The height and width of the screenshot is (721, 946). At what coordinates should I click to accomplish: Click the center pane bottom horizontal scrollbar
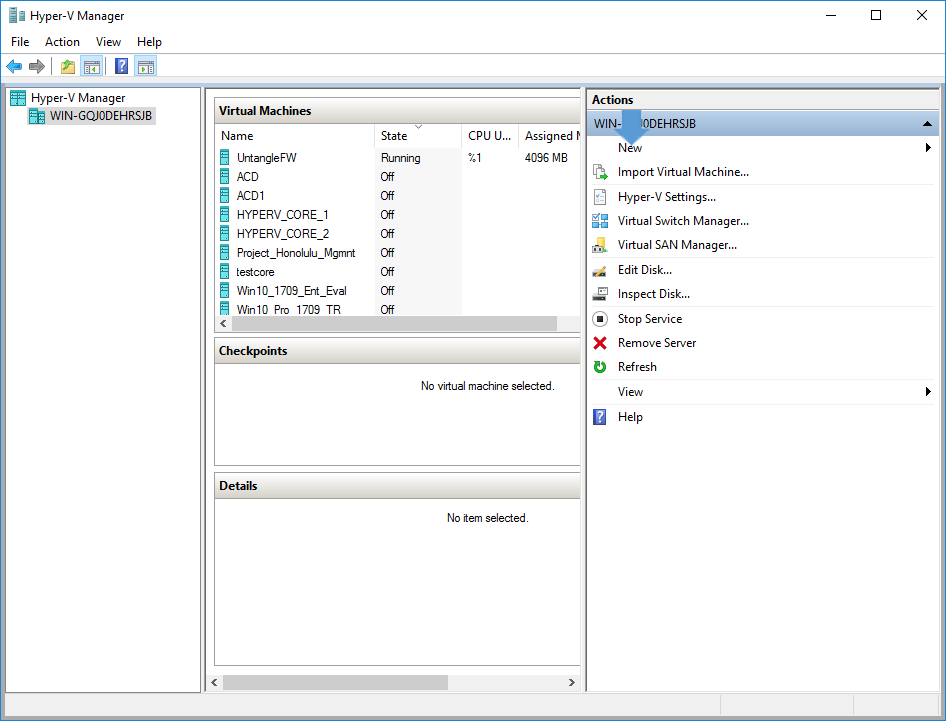point(335,682)
